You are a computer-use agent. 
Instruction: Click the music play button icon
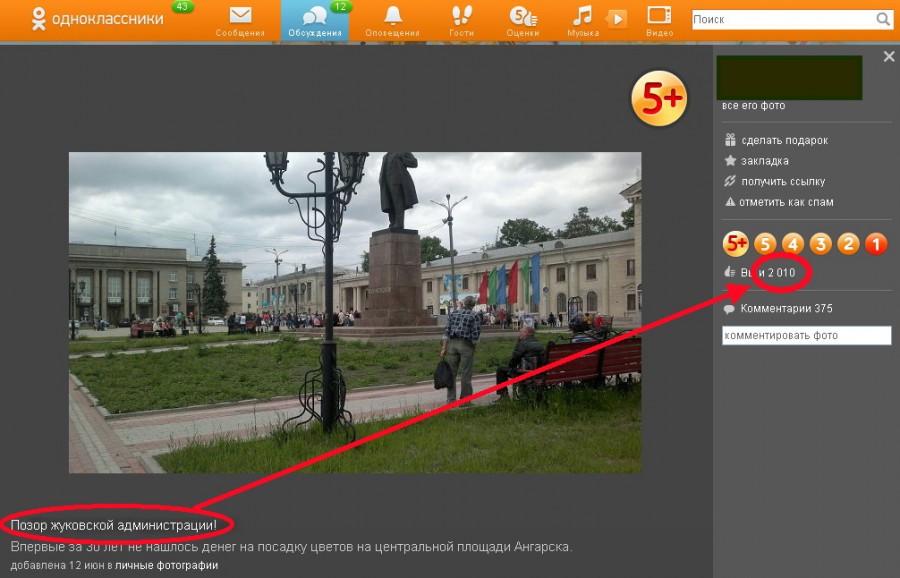click(617, 18)
